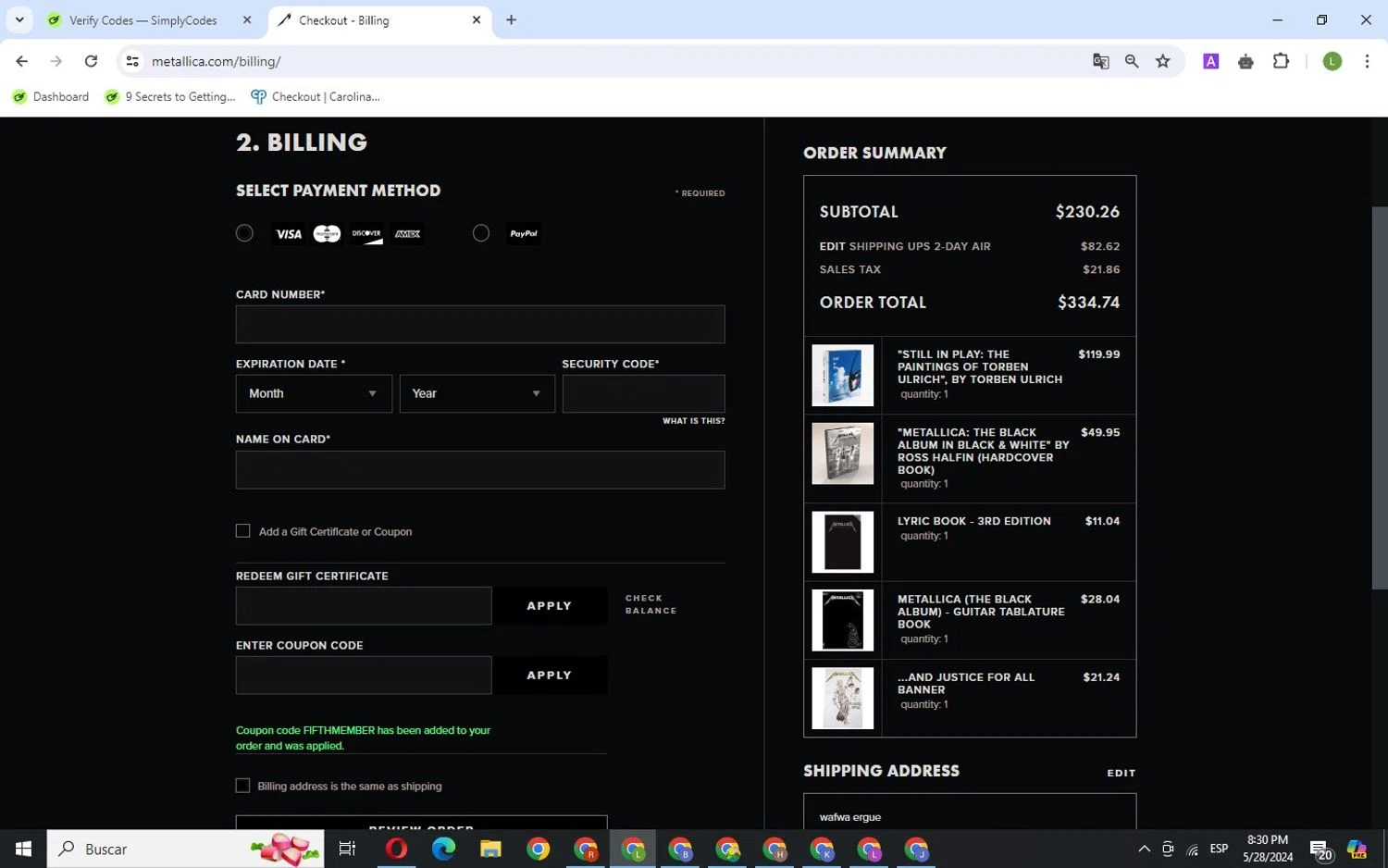1388x868 pixels.
Task: Launch Opera from the taskbar
Action: [396, 849]
